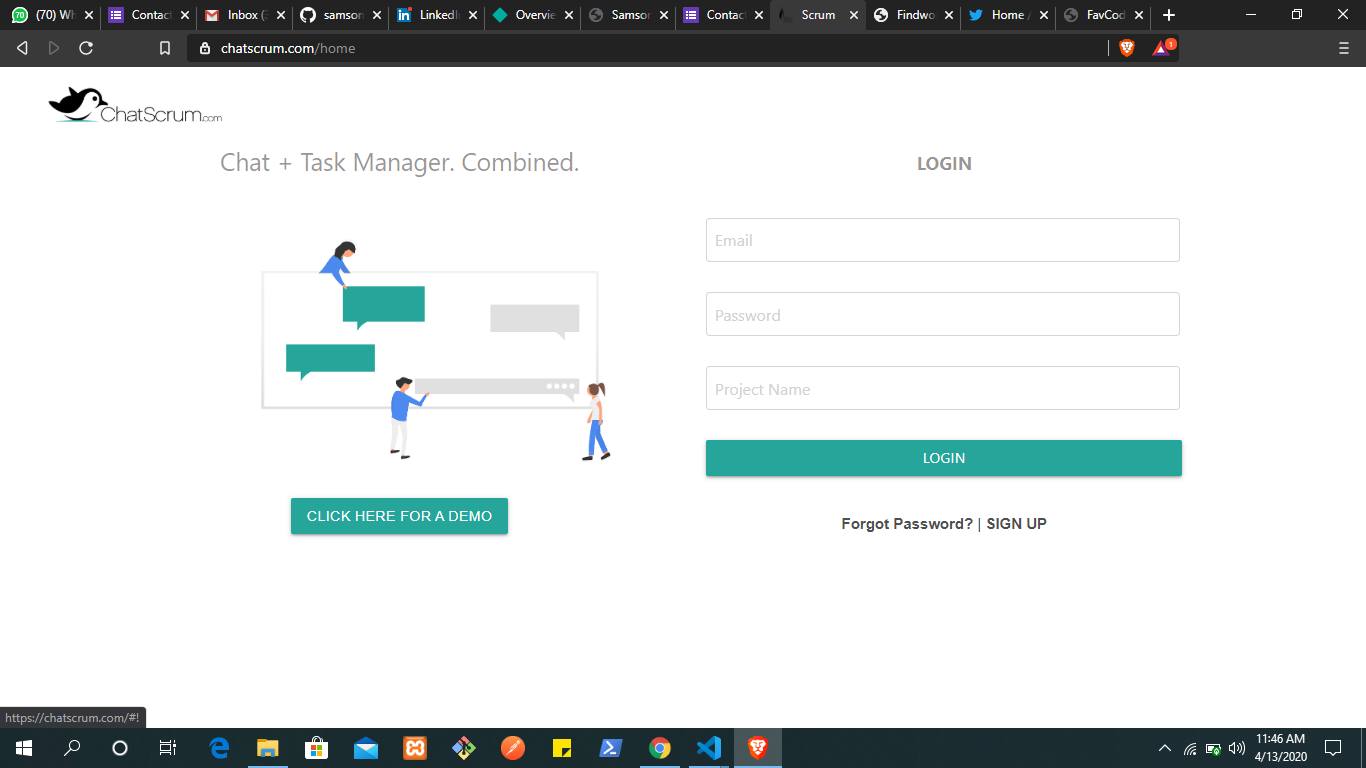Open Microsoft Store from the taskbar
This screenshot has width=1366, height=768.
(317, 748)
